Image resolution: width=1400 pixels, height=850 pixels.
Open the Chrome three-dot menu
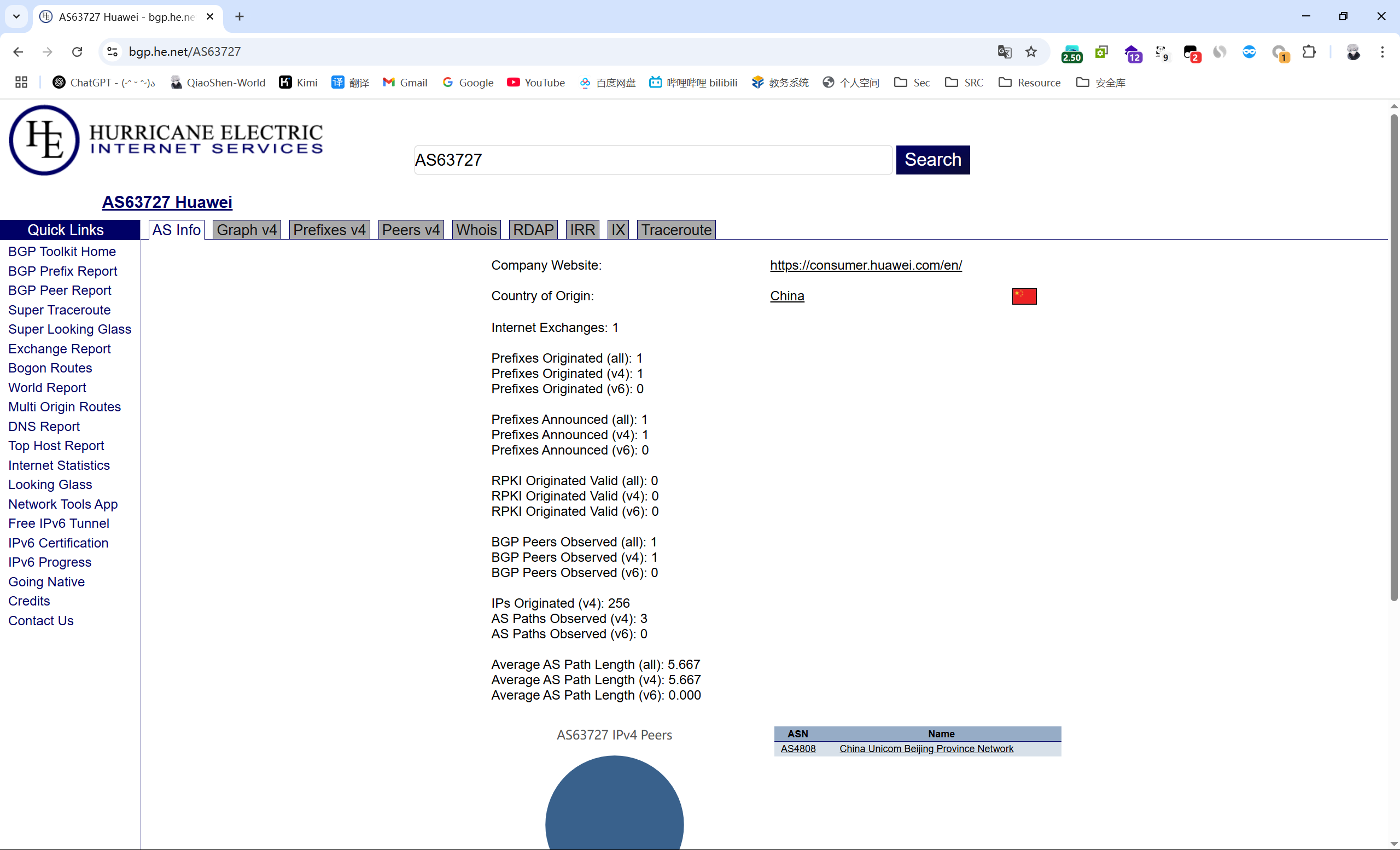pos(1382,52)
